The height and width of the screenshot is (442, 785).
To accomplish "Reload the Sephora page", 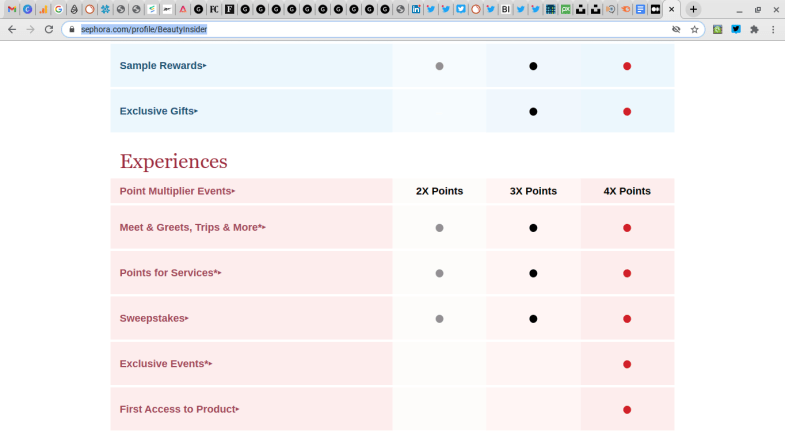I will pyautogui.click(x=49, y=30).
